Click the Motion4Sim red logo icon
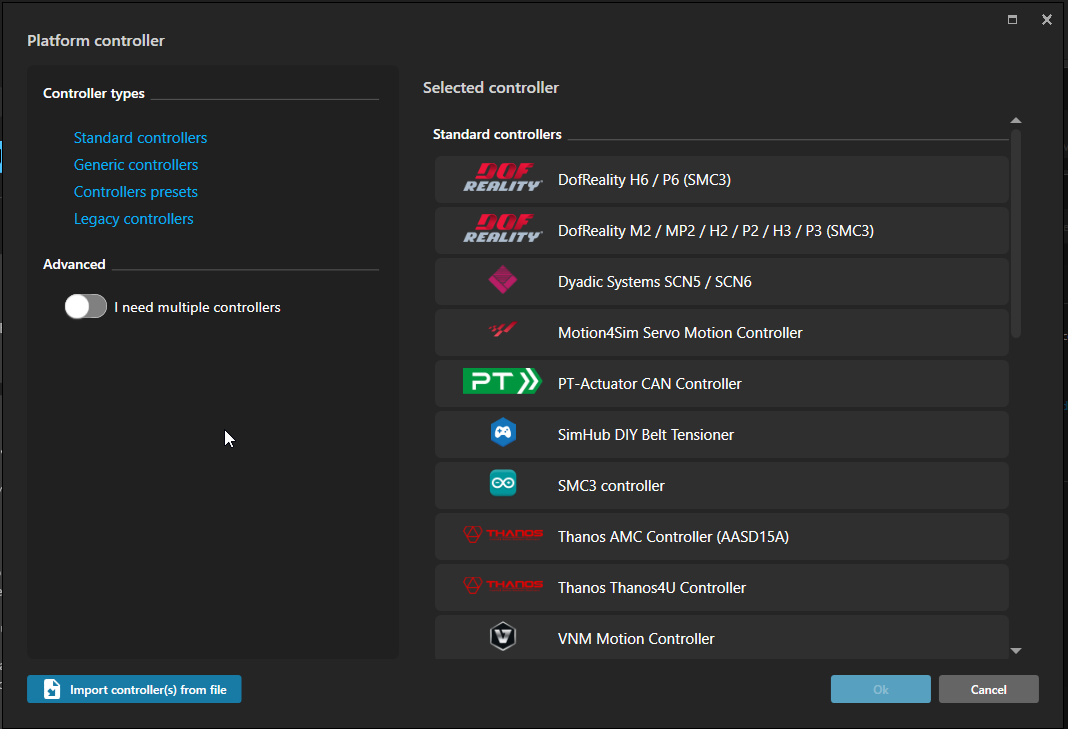Screen dimensions: 1068x729 502,332
